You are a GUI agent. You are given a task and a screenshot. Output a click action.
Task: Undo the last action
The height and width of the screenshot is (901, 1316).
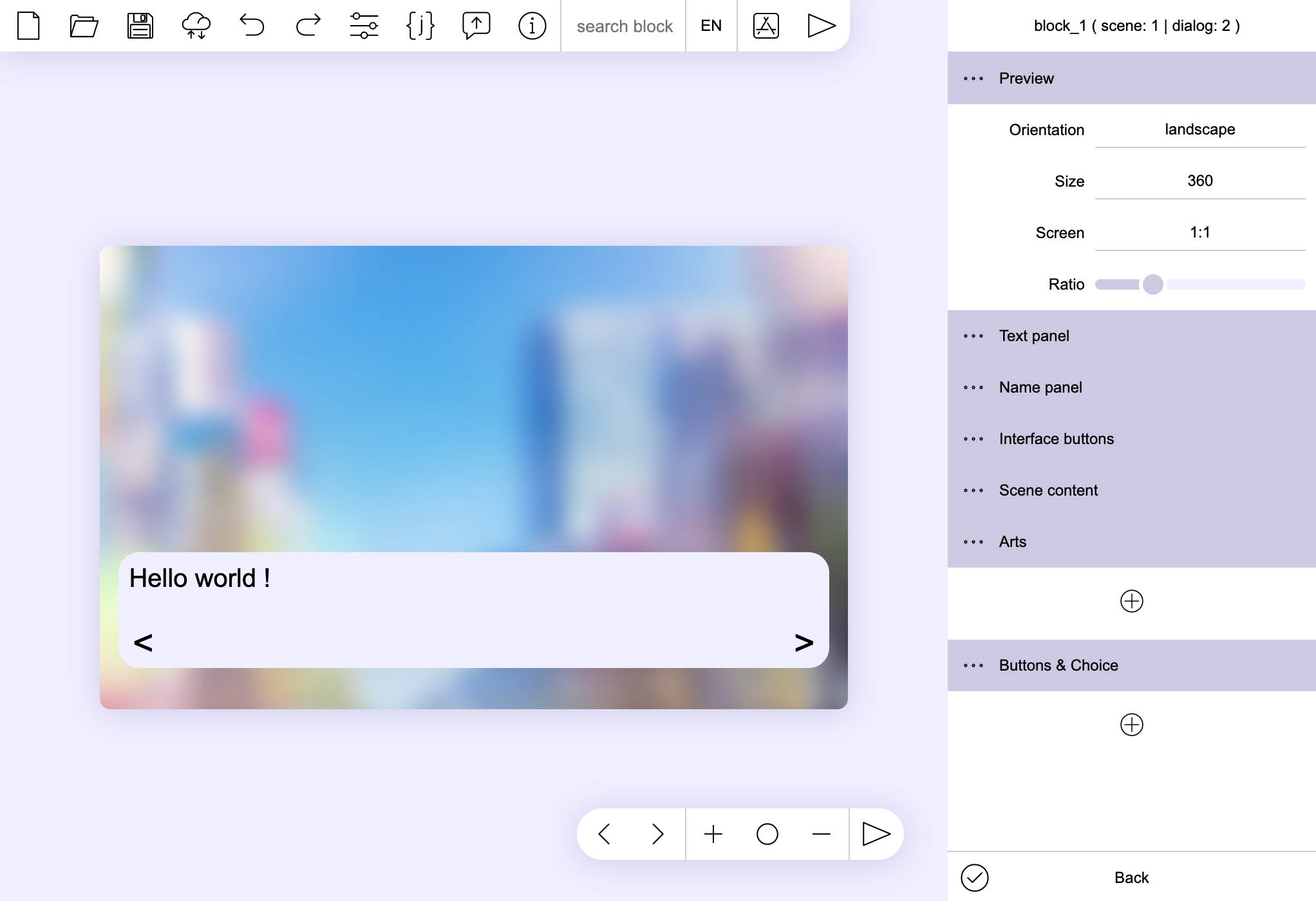(252, 26)
